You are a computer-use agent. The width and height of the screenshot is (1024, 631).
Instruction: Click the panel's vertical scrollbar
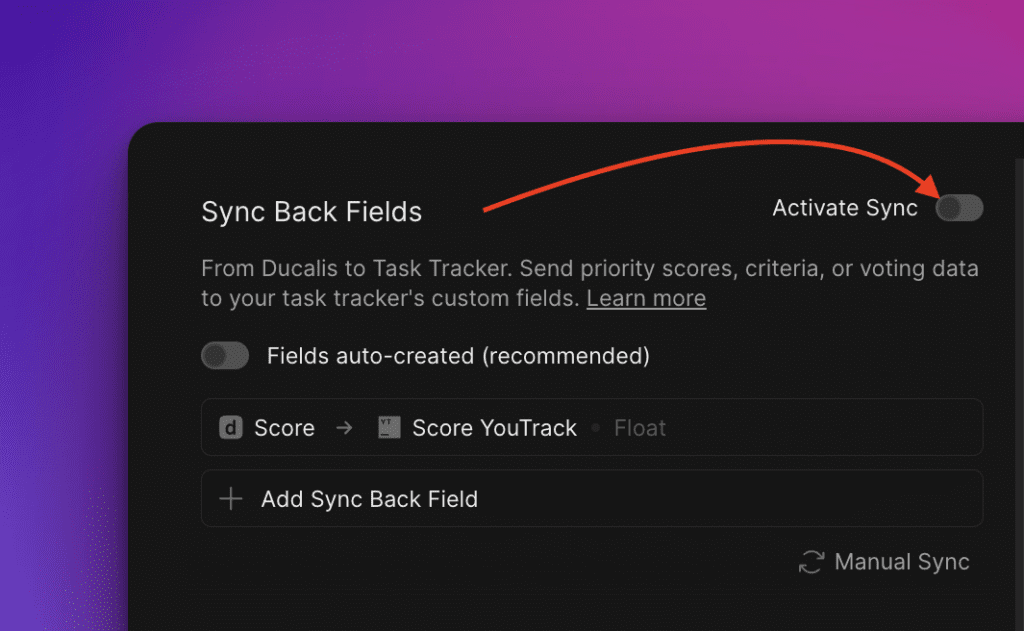point(1019,392)
